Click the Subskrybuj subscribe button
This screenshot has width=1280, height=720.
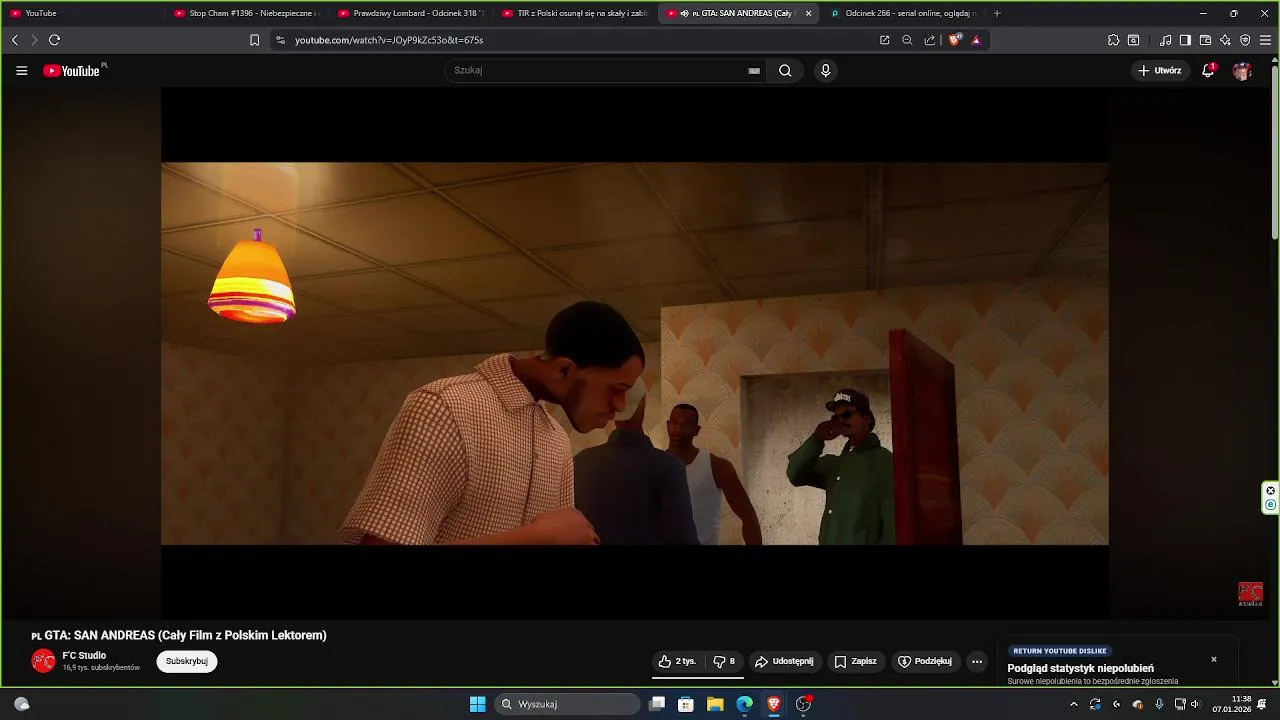pyautogui.click(x=186, y=661)
